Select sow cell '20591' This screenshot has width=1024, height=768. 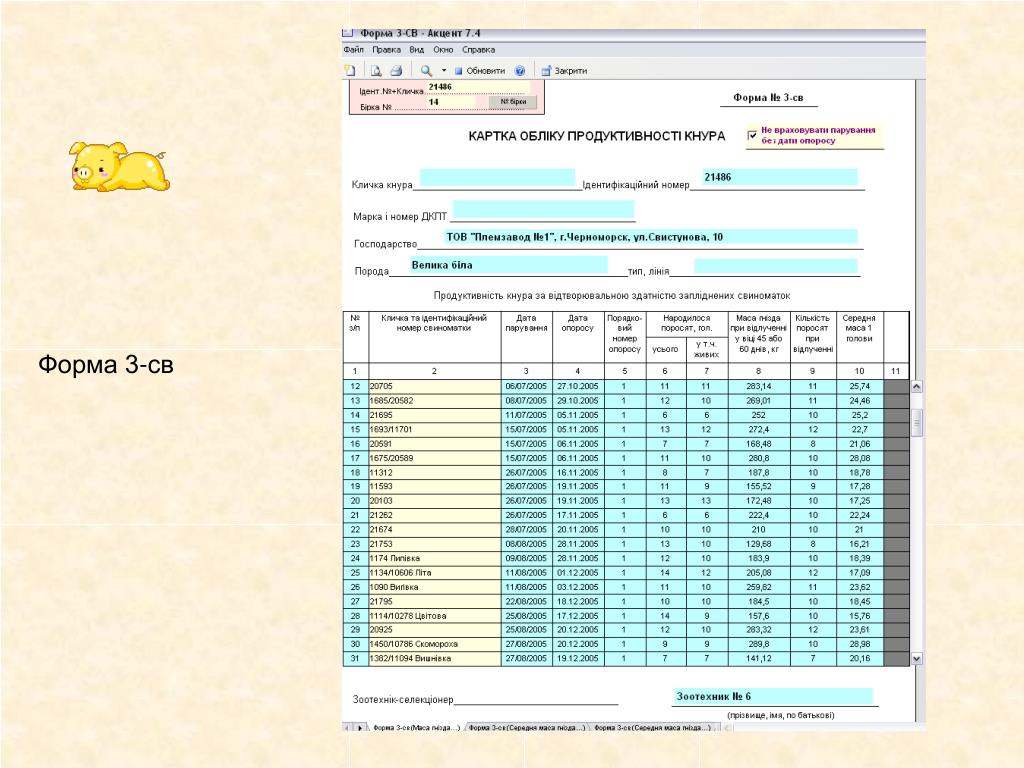[x=435, y=444]
